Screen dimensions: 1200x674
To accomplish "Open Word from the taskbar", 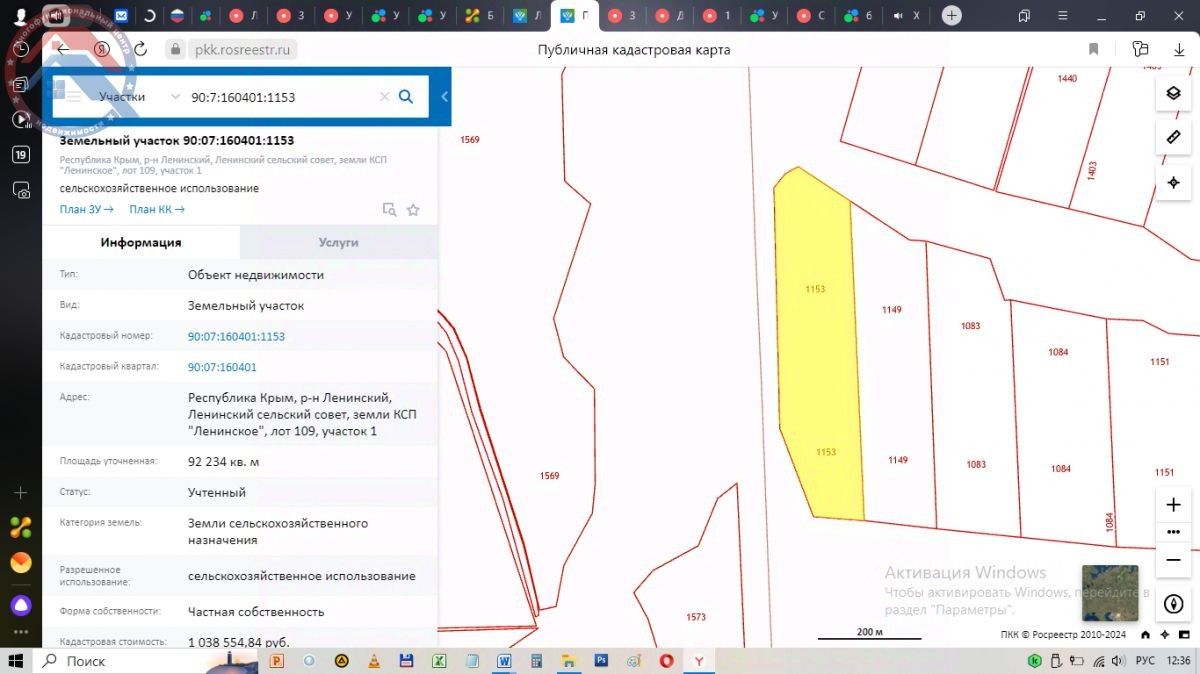I will click(x=503, y=661).
